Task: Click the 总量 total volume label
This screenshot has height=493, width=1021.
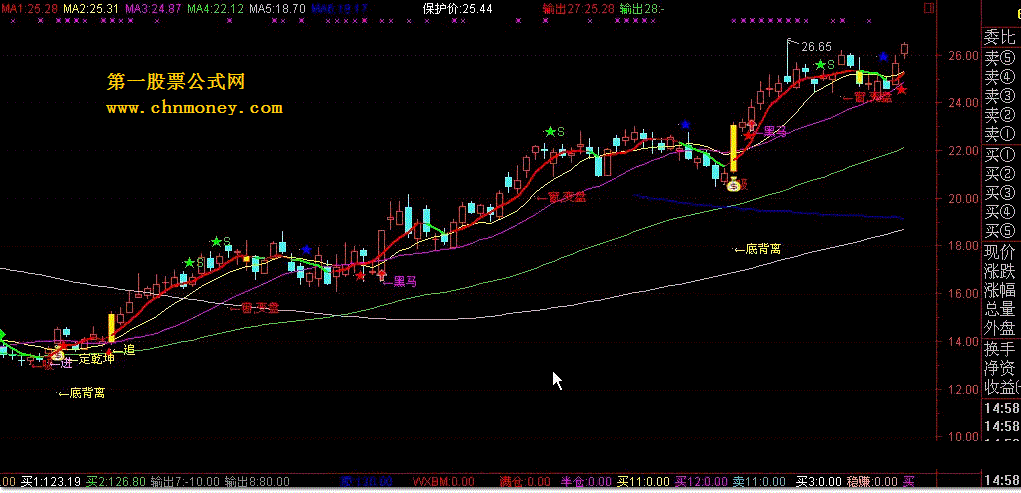Action: coord(1000,308)
